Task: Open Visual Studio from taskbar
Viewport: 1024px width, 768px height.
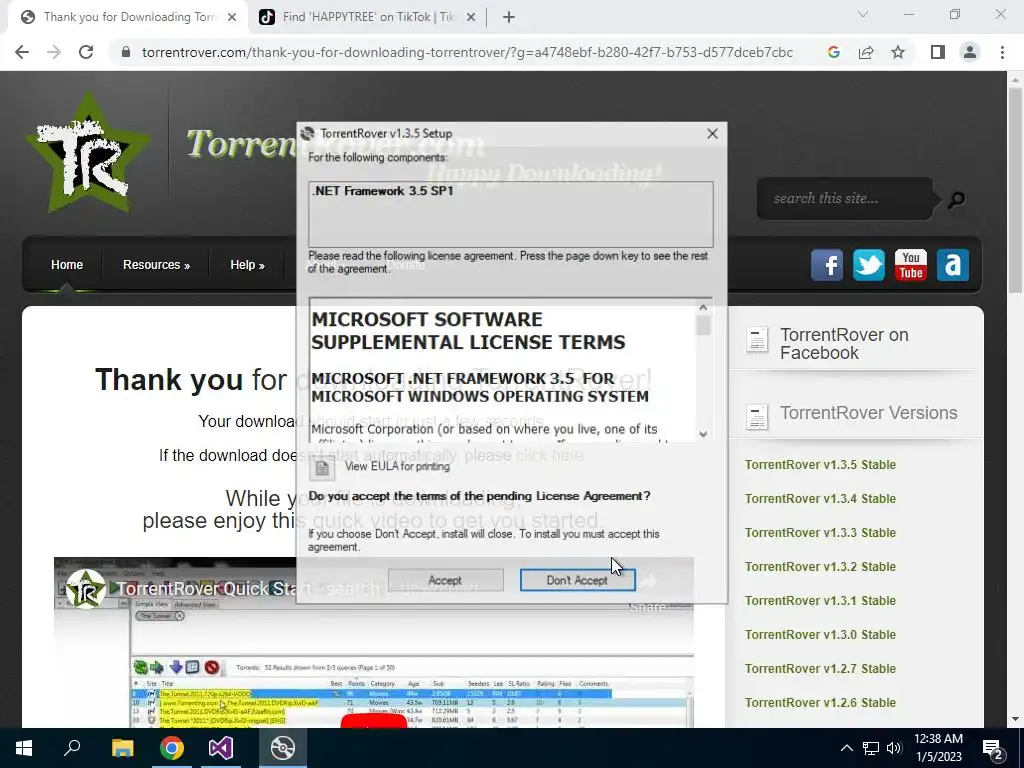Action: click(x=221, y=748)
